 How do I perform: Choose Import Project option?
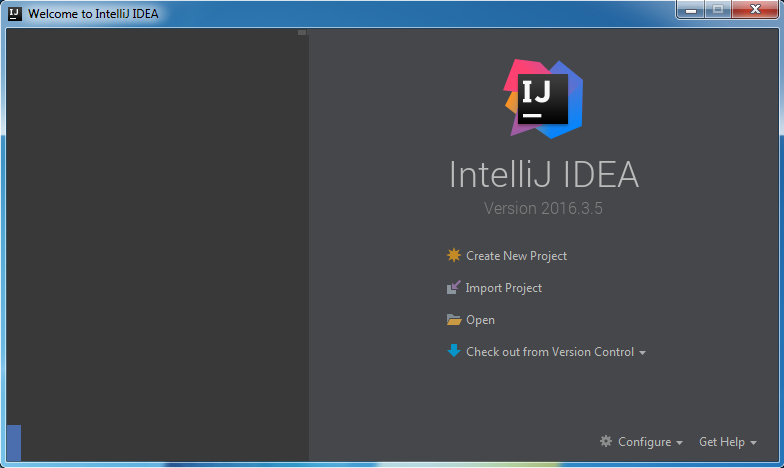(504, 288)
